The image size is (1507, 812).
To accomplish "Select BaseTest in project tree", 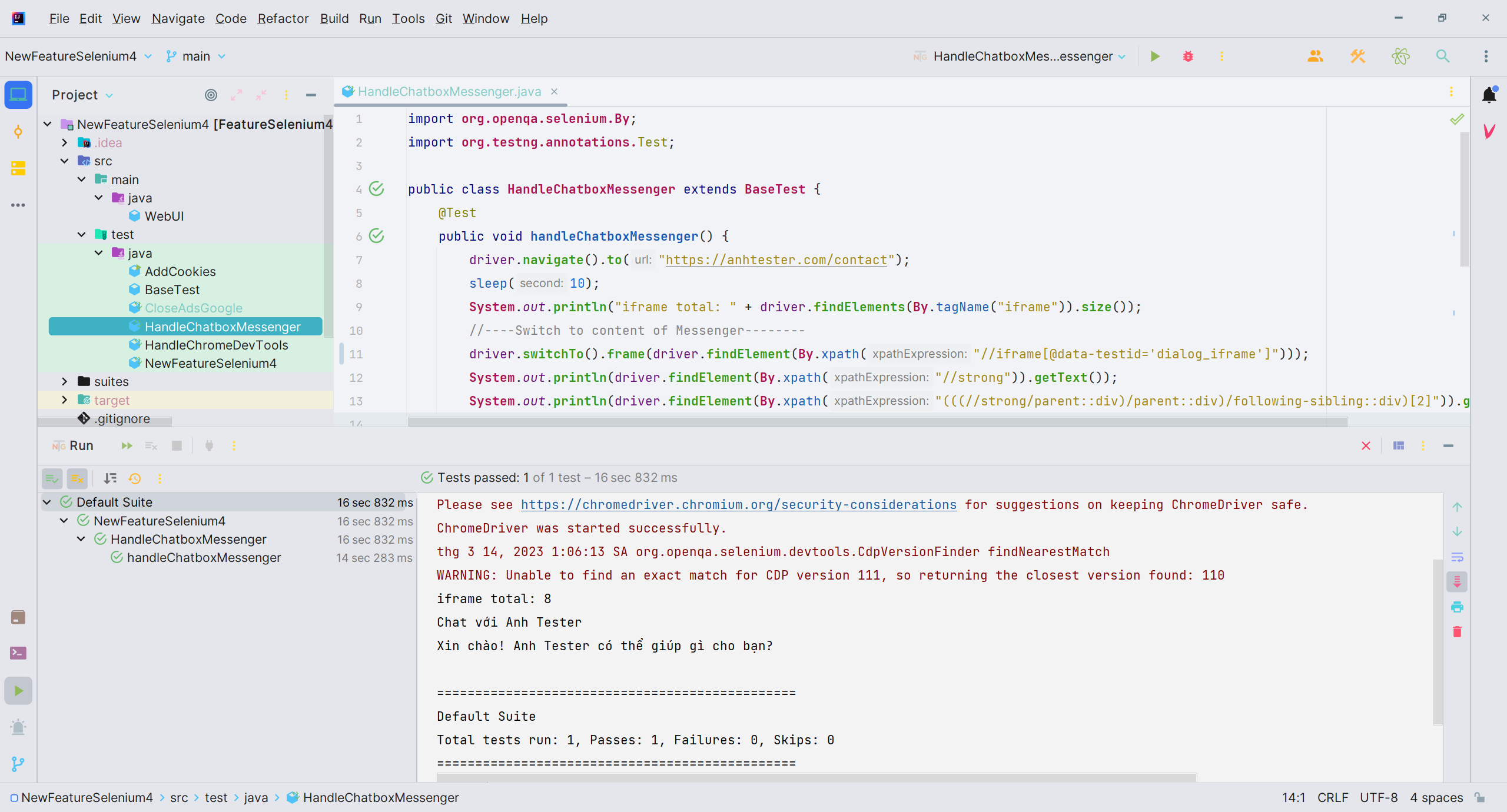I will [172, 289].
